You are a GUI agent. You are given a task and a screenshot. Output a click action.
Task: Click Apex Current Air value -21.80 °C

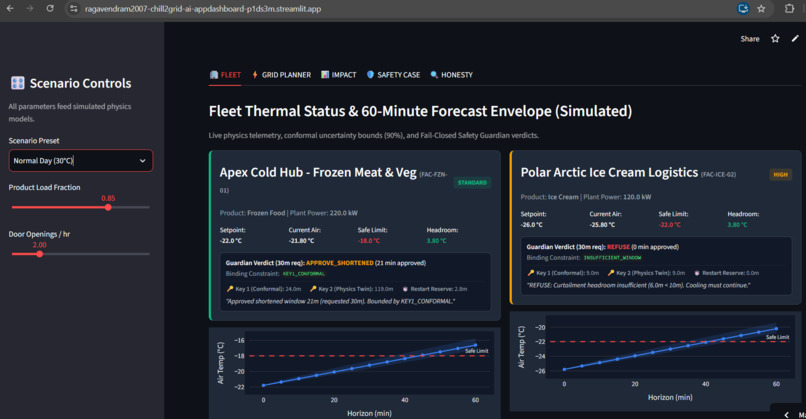click(301, 241)
